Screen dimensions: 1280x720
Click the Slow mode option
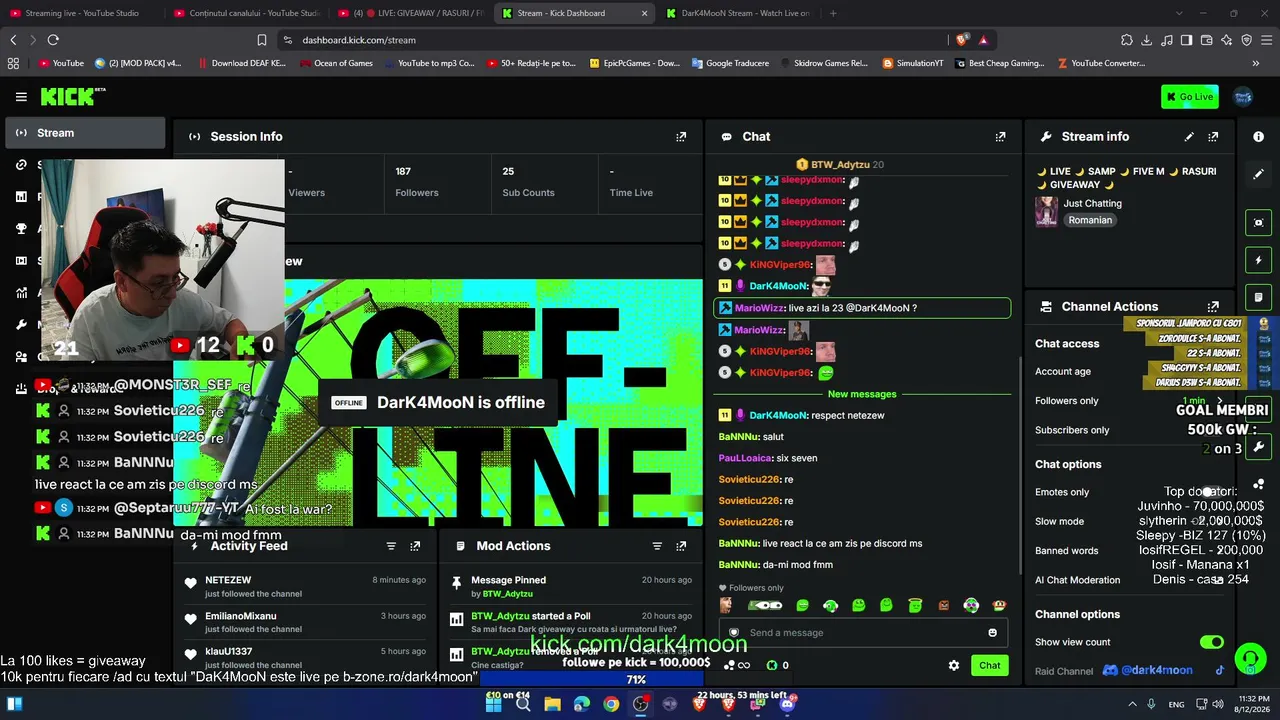click(x=1060, y=521)
